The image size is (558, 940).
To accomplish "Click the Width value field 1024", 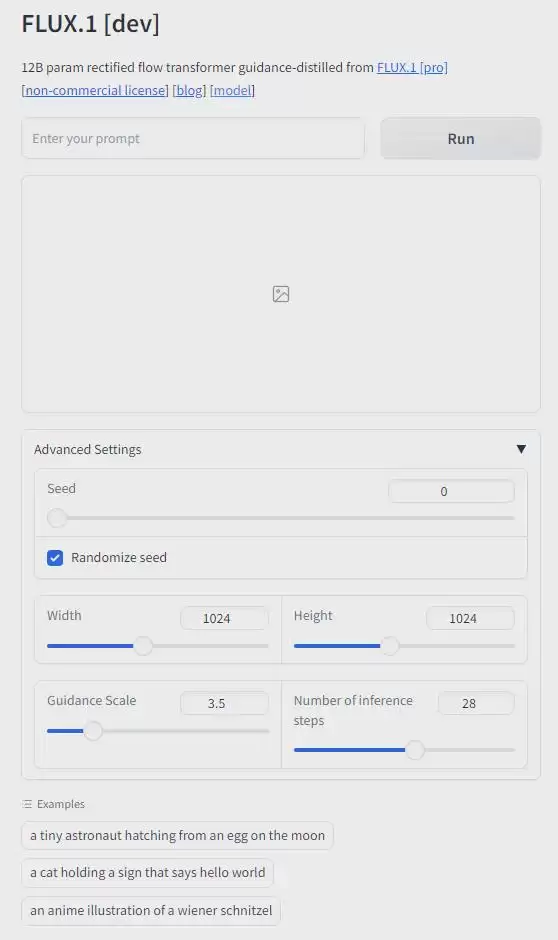I will pyautogui.click(x=224, y=618).
